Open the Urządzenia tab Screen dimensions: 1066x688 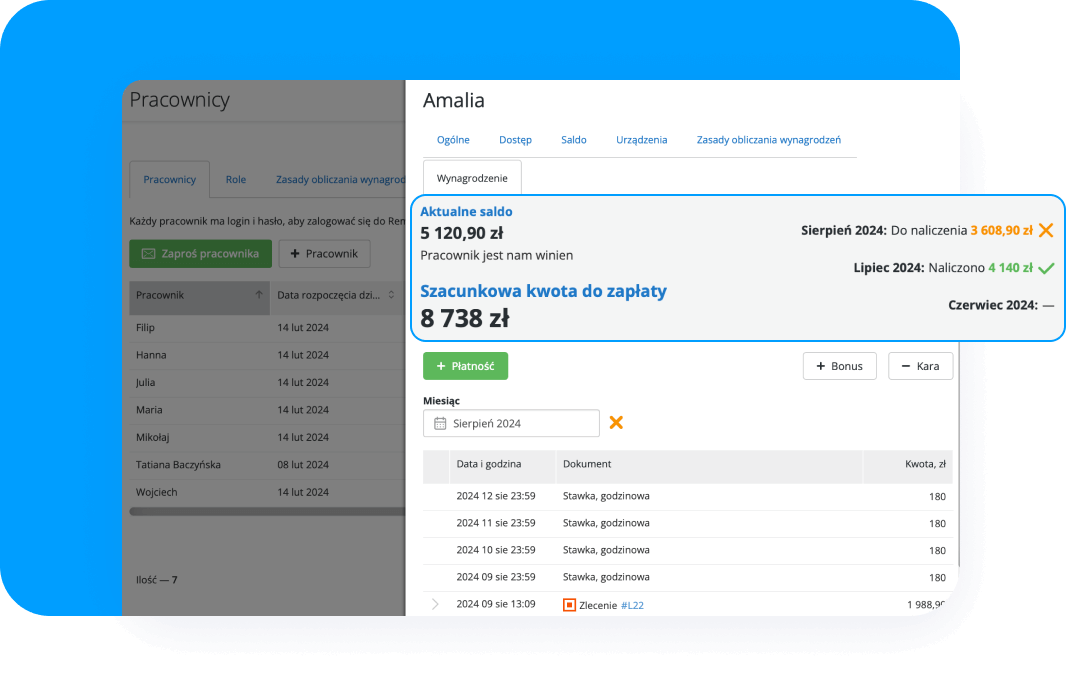(641, 140)
